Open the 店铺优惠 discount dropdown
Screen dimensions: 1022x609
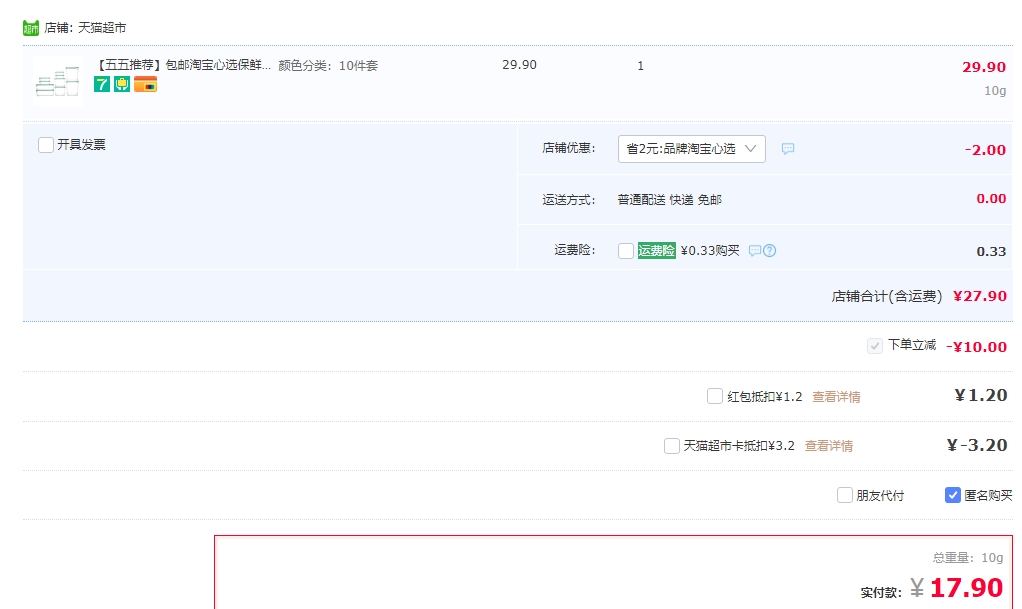(692, 149)
